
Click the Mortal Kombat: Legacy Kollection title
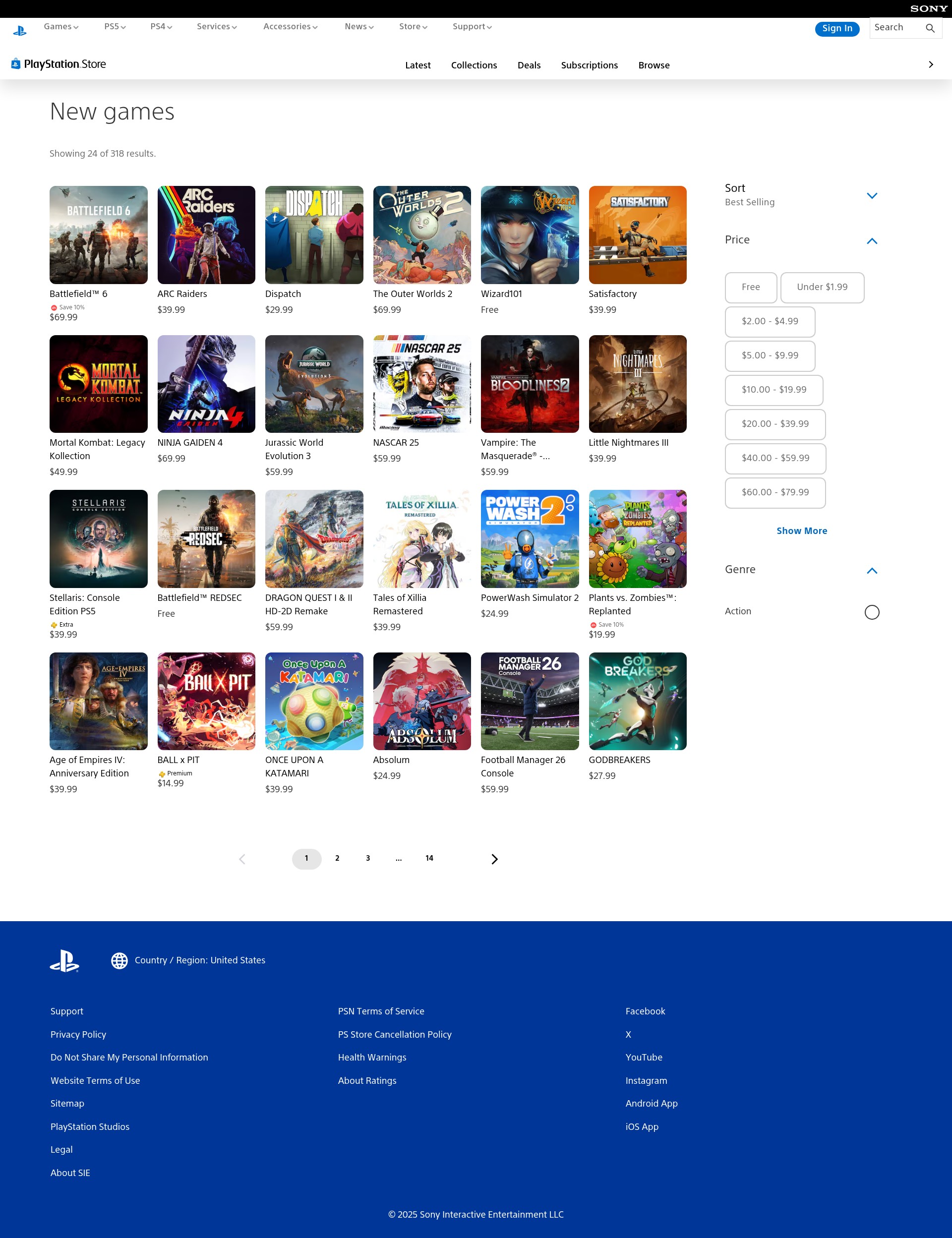(98, 450)
